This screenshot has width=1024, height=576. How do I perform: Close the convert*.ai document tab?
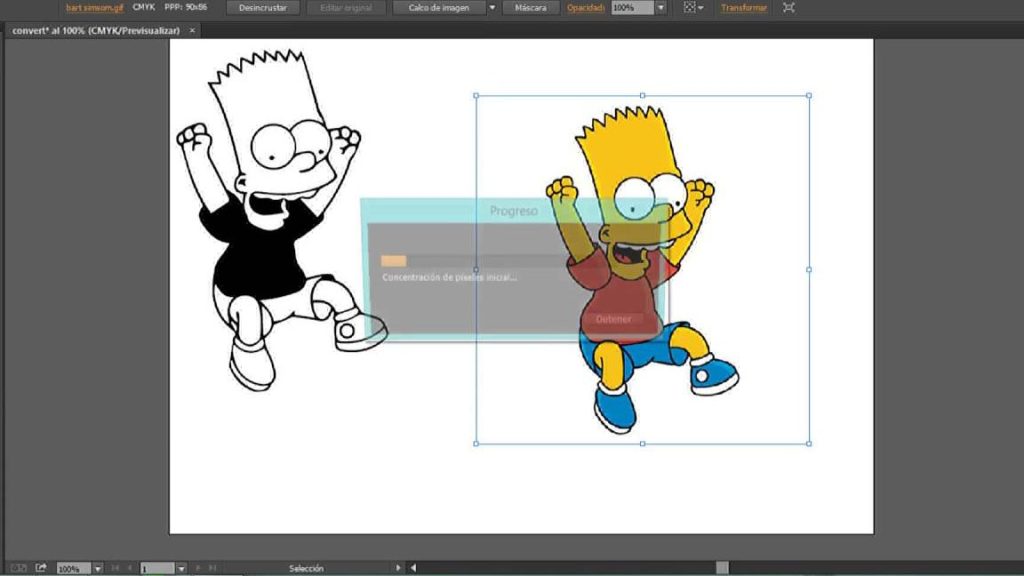193,31
